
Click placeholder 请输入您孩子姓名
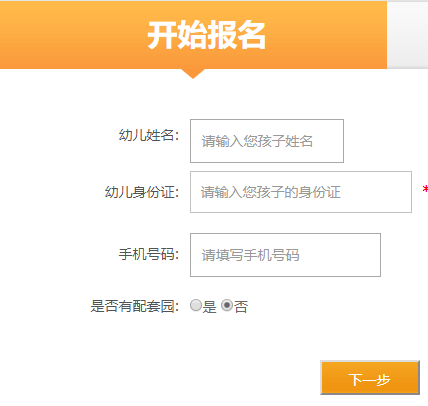(x=257, y=141)
